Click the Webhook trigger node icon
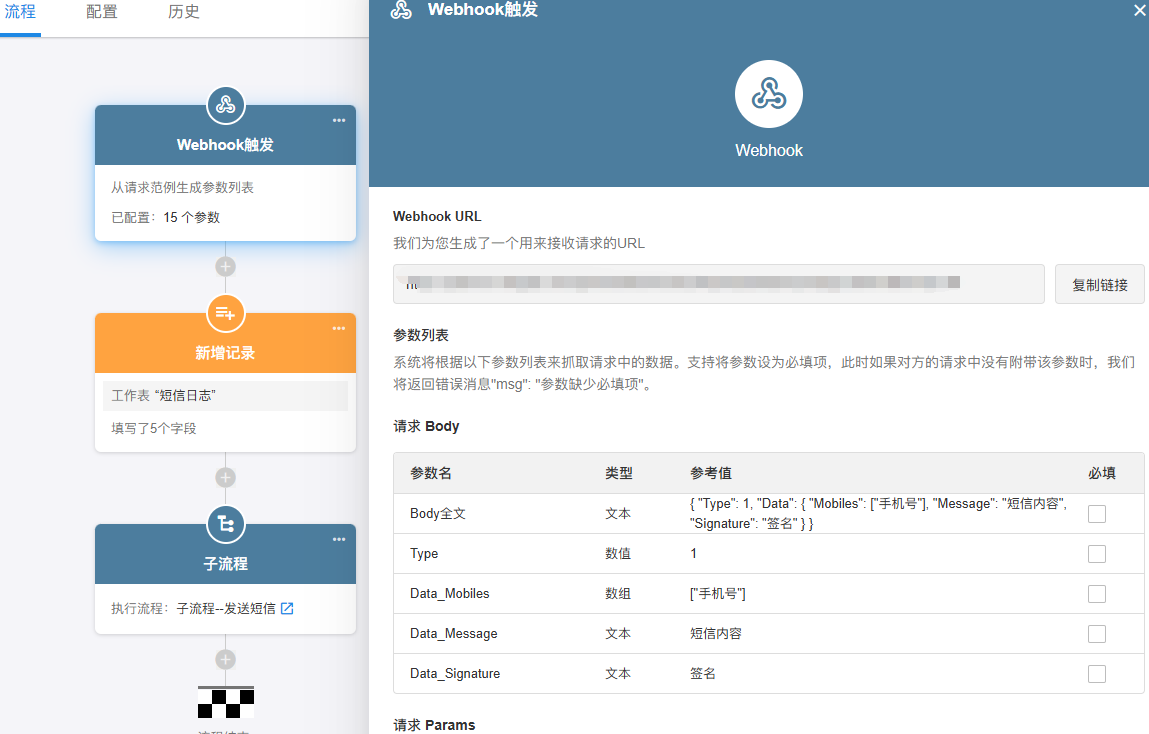 click(x=226, y=104)
